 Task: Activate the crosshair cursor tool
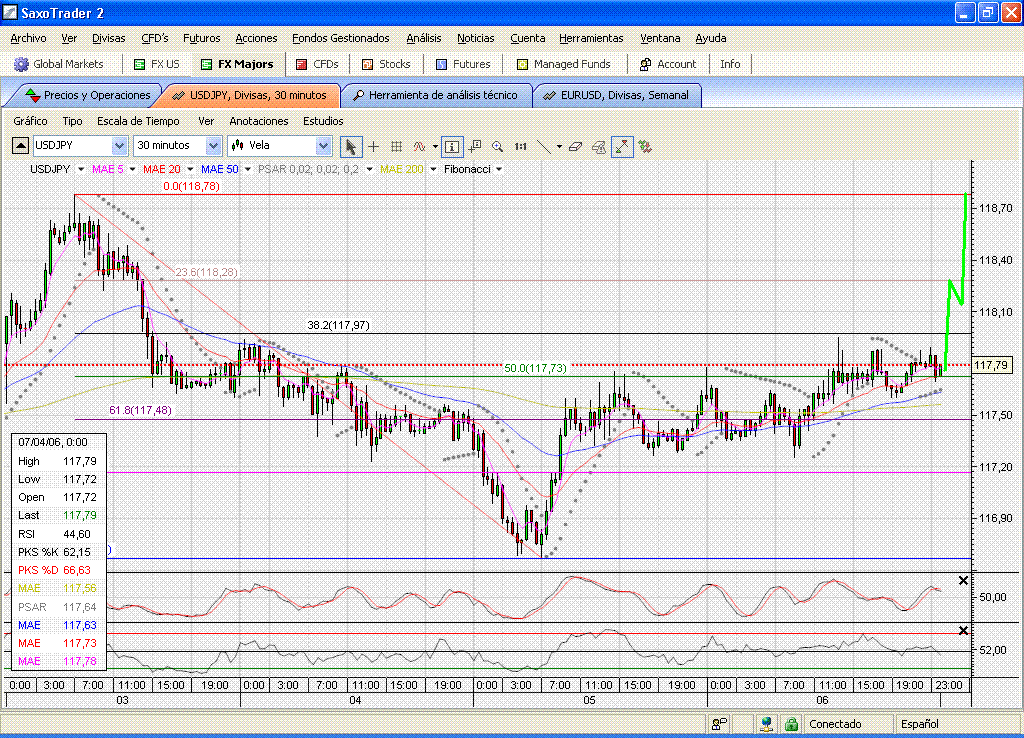374,146
